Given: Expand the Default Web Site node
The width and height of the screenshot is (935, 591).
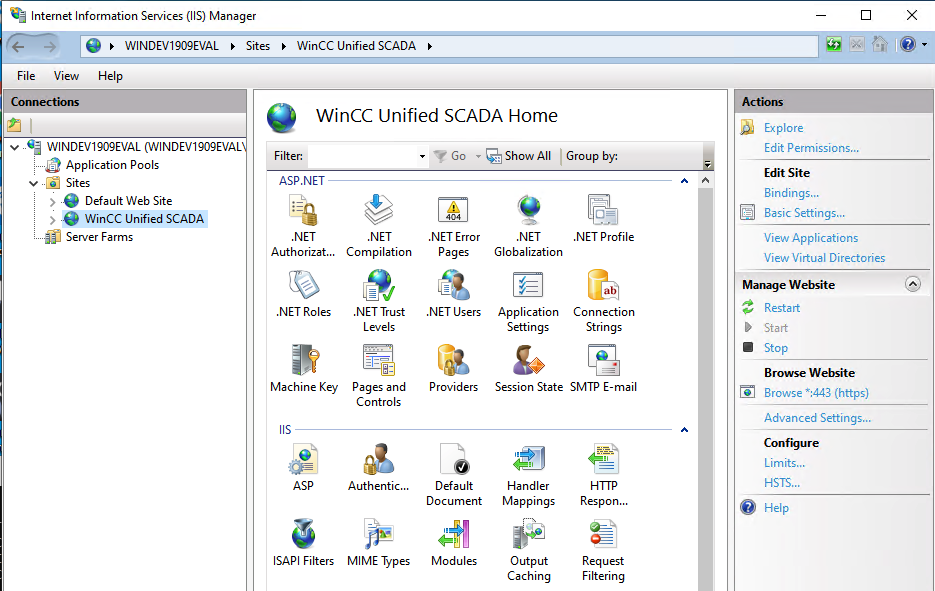Looking at the screenshot, I should (x=52, y=202).
